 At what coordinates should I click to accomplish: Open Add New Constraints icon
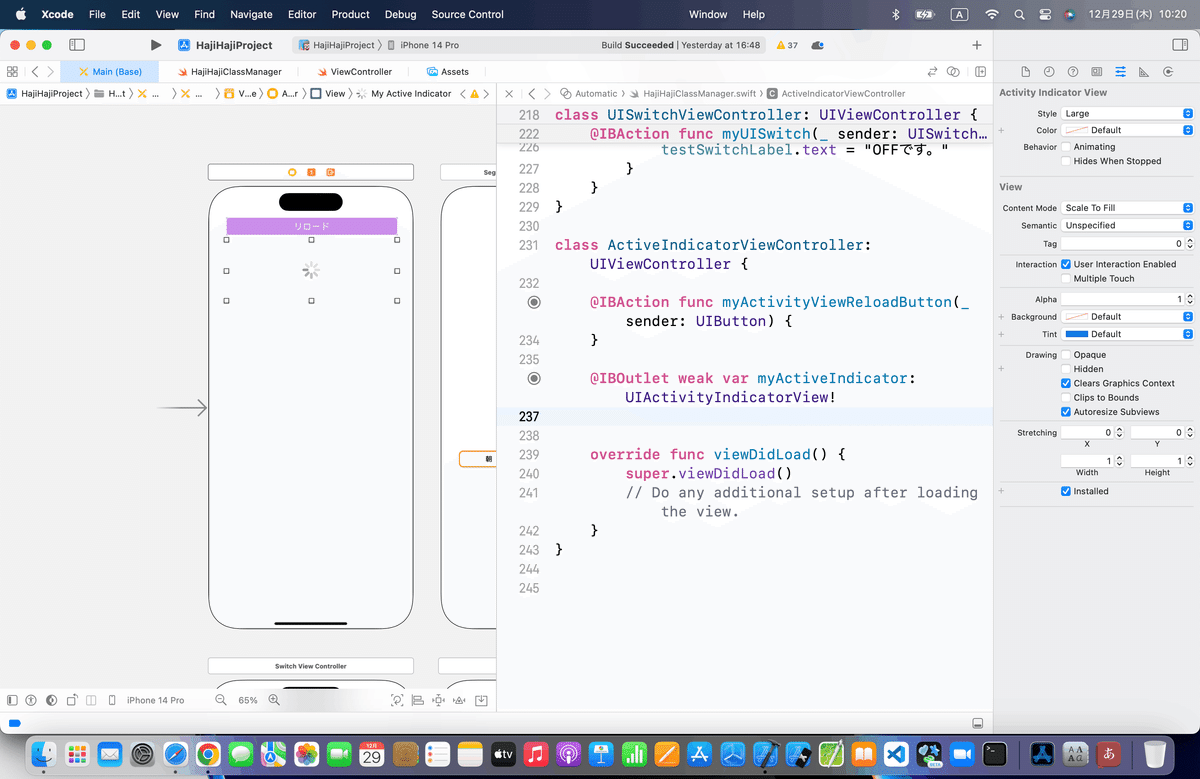[439, 701]
